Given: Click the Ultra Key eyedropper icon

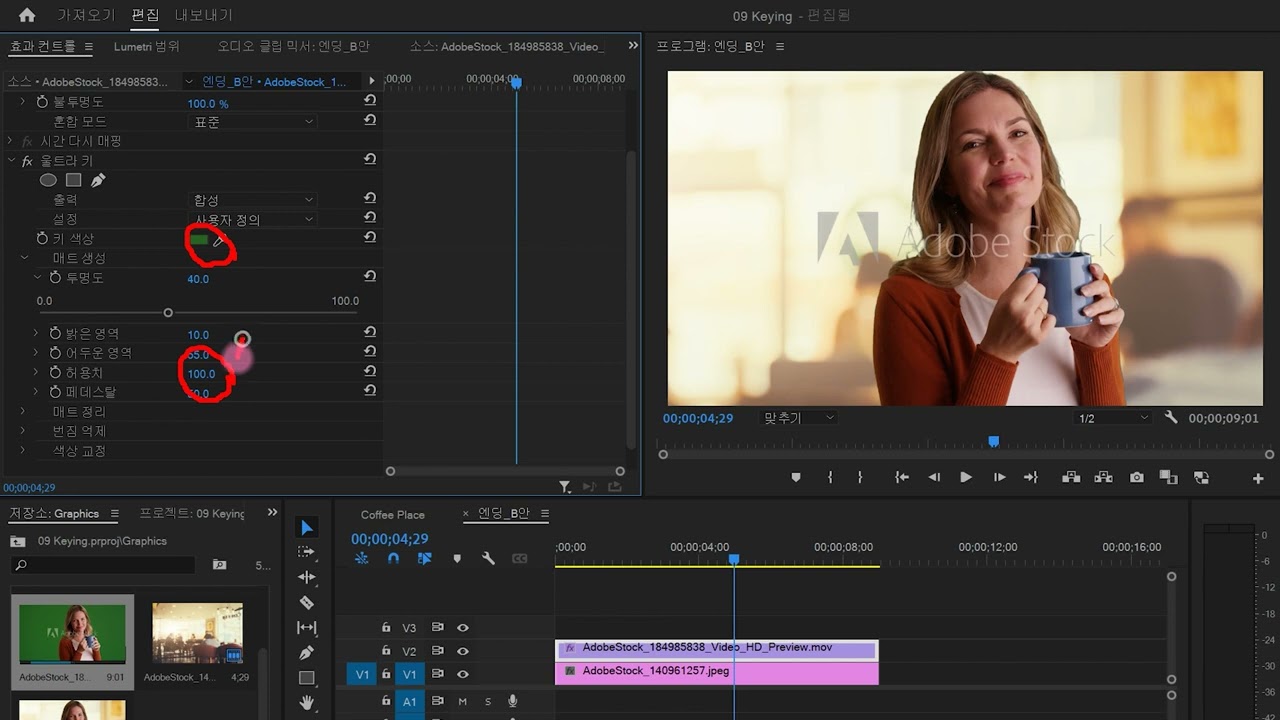Looking at the screenshot, I should coord(218,240).
